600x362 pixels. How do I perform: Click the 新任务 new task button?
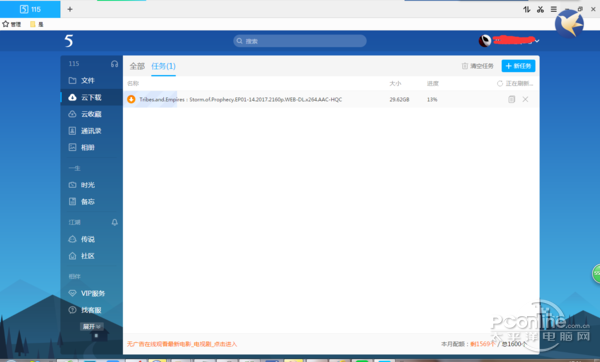click(x=518, y=66)
